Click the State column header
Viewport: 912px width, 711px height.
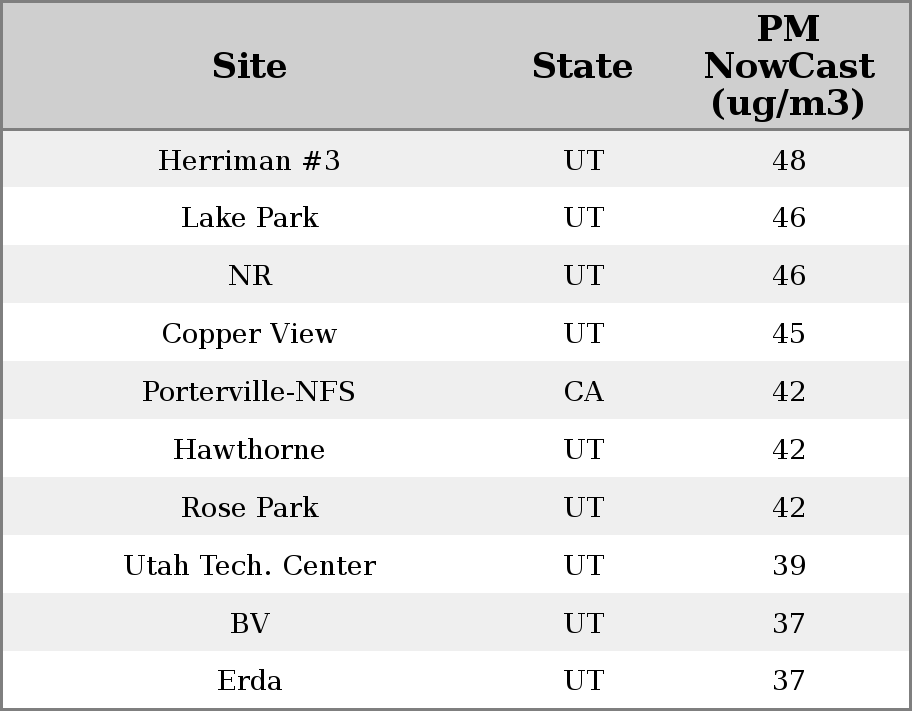582,67
